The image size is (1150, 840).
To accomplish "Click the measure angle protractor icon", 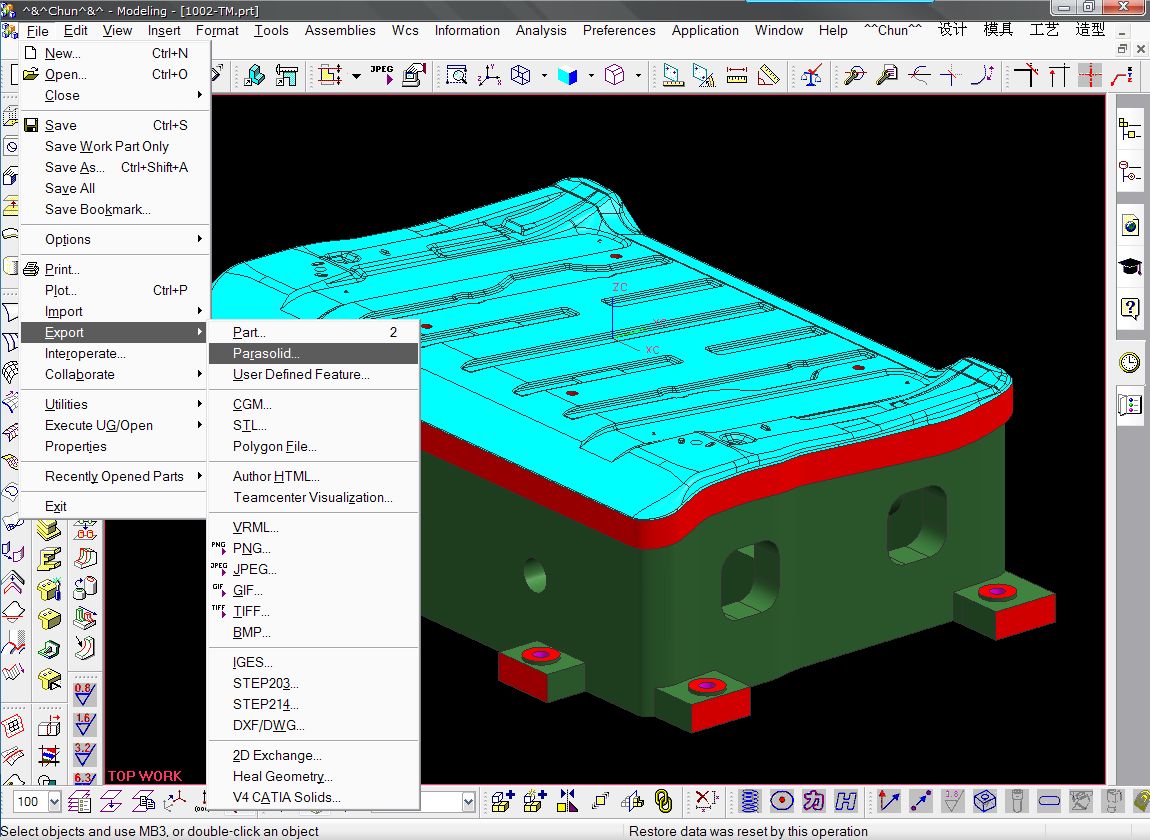I will point(768,75).
